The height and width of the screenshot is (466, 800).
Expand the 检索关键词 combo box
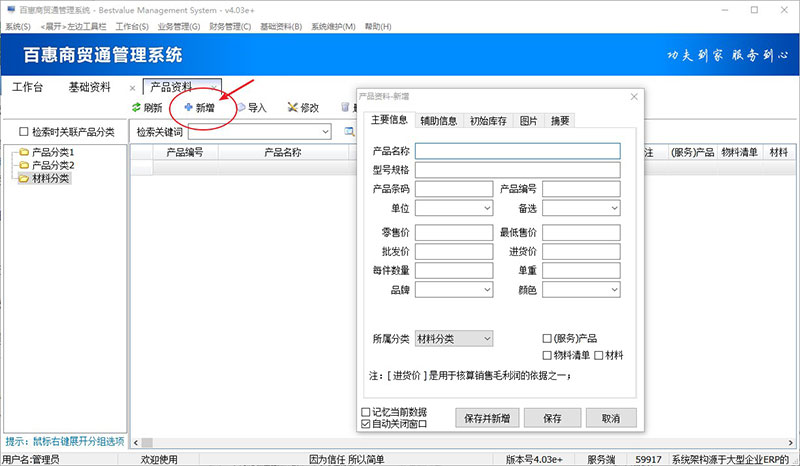tap(326, 132)
